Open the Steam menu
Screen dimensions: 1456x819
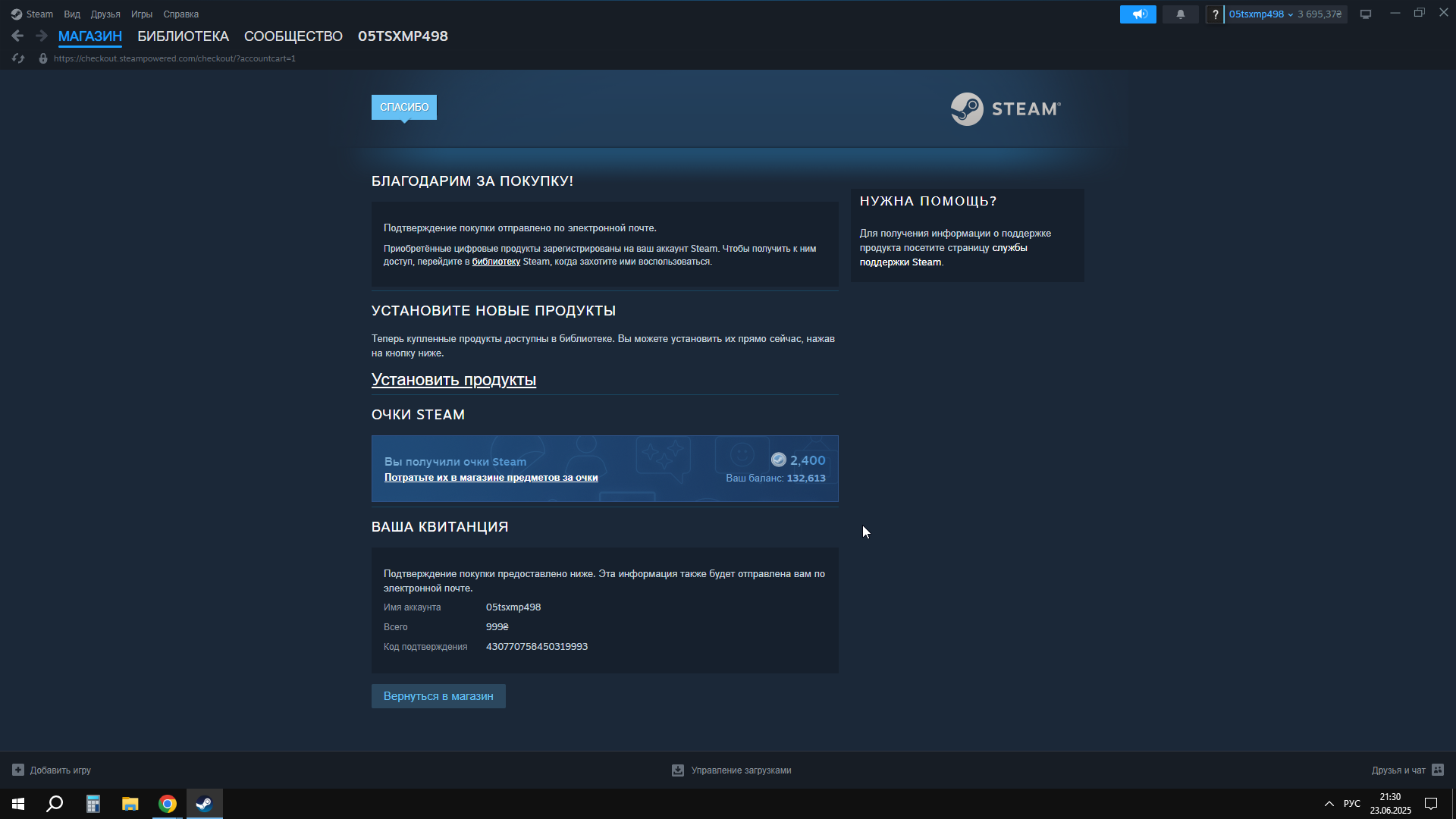click(x=39, y=14)
